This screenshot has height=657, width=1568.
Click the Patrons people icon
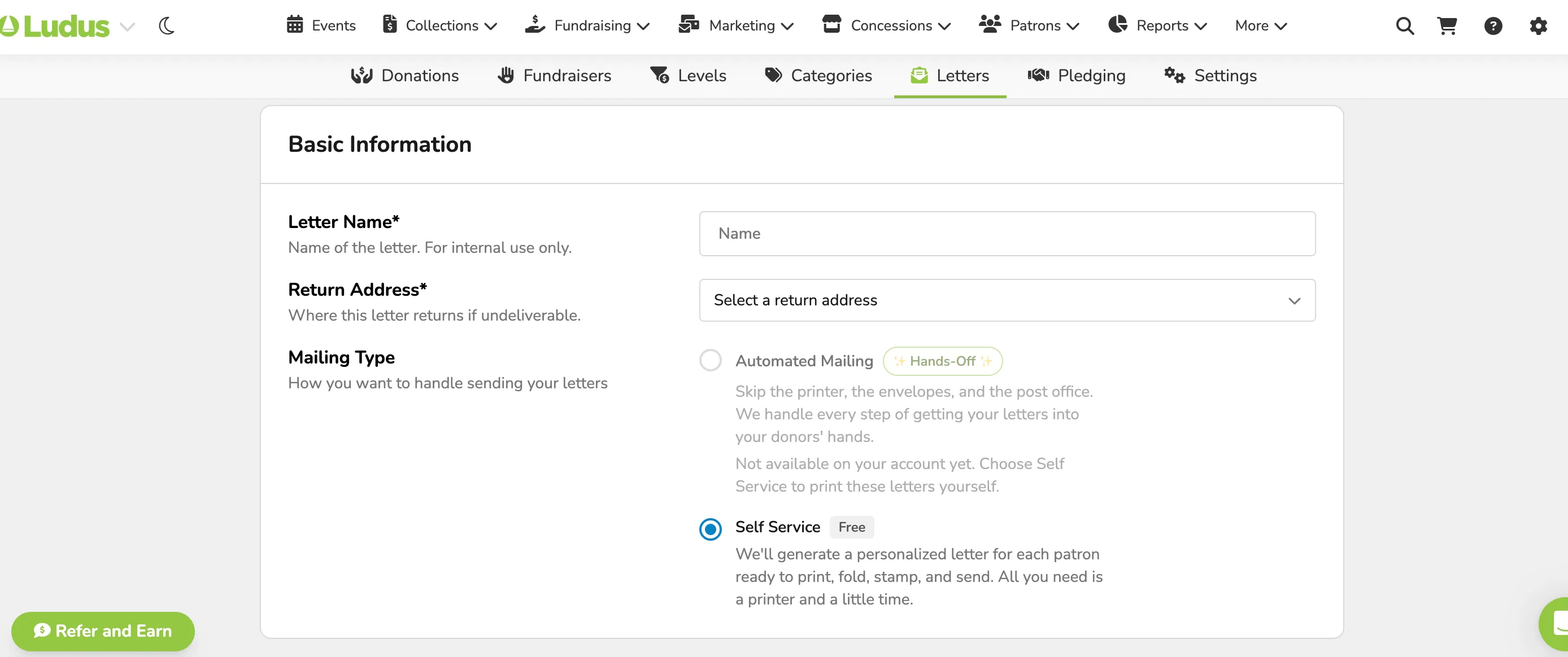tap(990, 24)
